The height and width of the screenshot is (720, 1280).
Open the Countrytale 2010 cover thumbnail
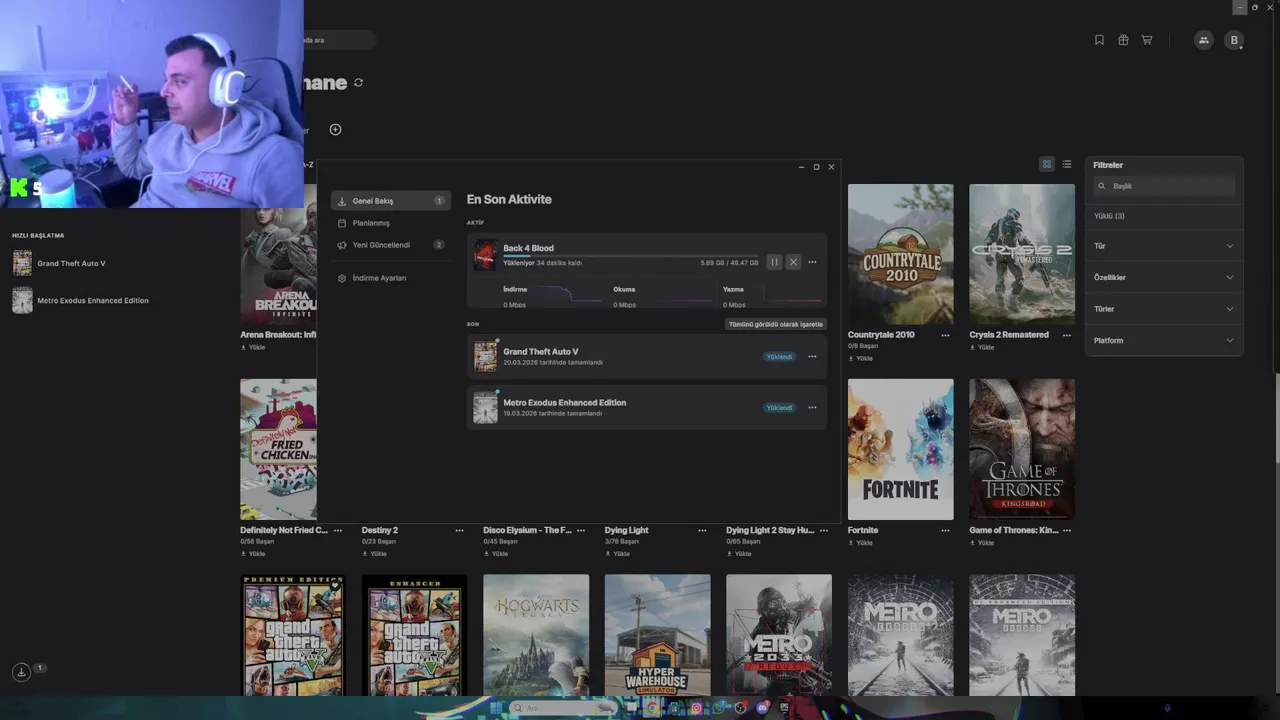(900, 254)
